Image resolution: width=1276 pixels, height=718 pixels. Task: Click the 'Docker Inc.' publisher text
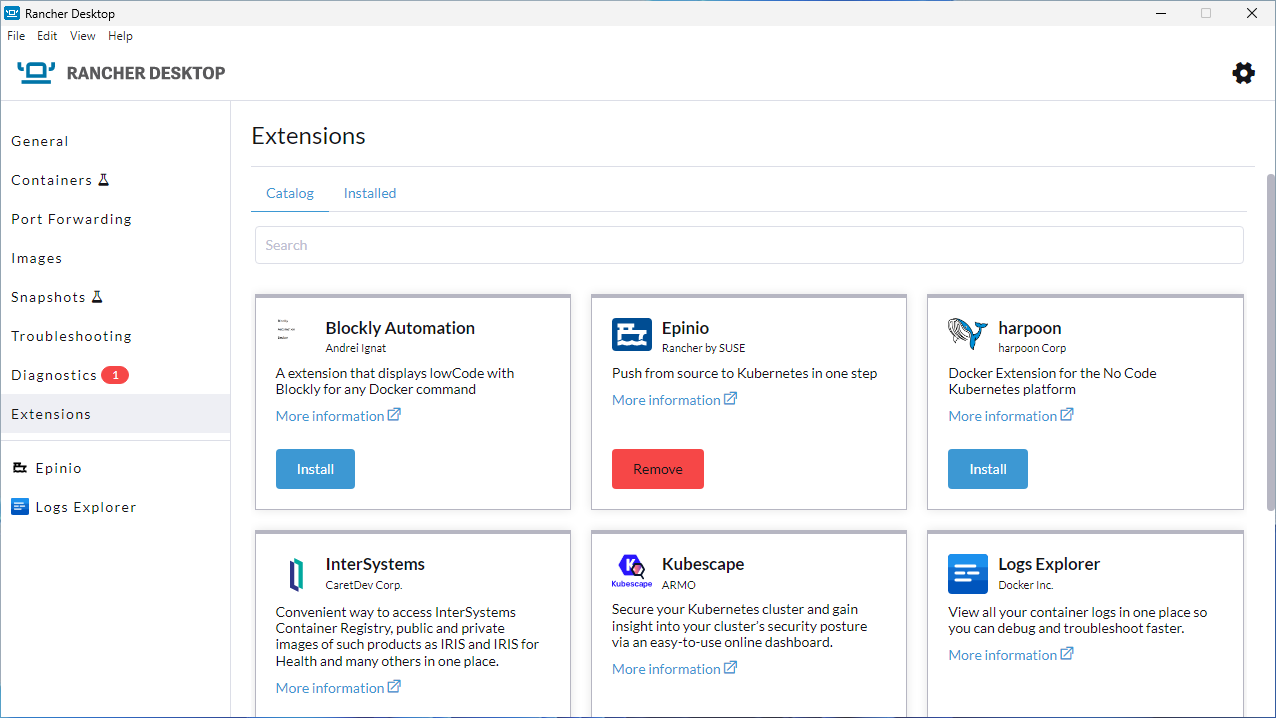[x=1026, y=585]
